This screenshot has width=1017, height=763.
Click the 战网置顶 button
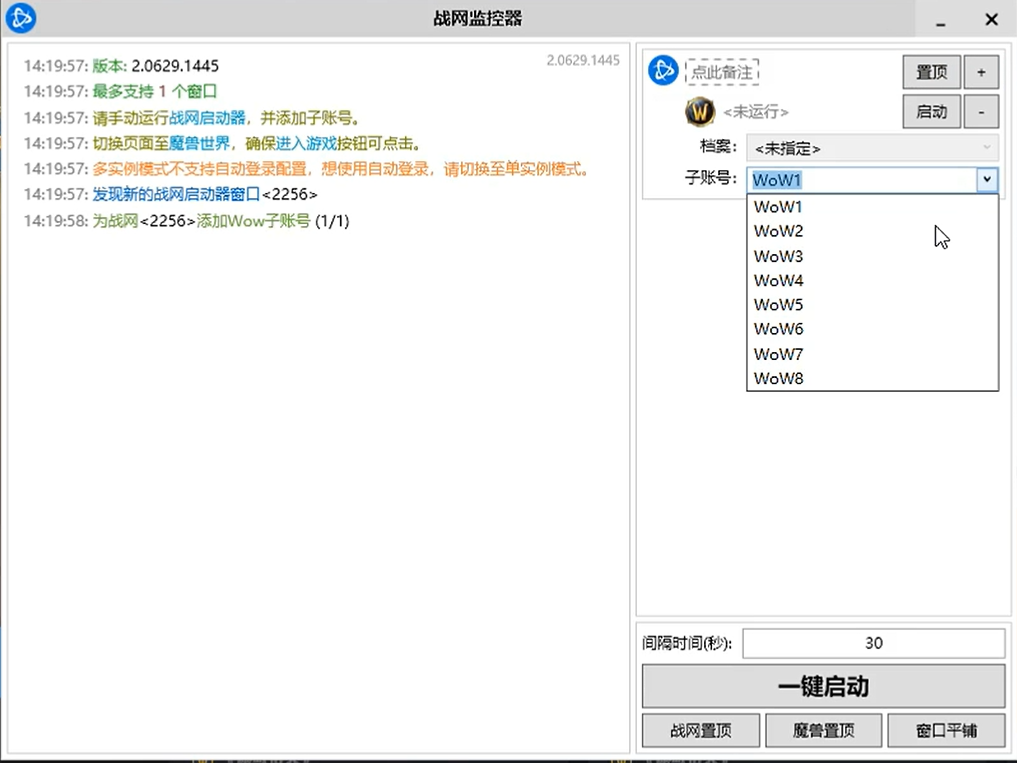pos(700,731)
